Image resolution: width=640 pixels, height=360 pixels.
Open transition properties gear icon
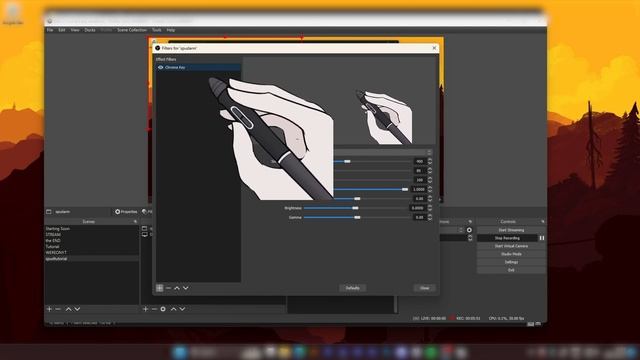[469, 230]
